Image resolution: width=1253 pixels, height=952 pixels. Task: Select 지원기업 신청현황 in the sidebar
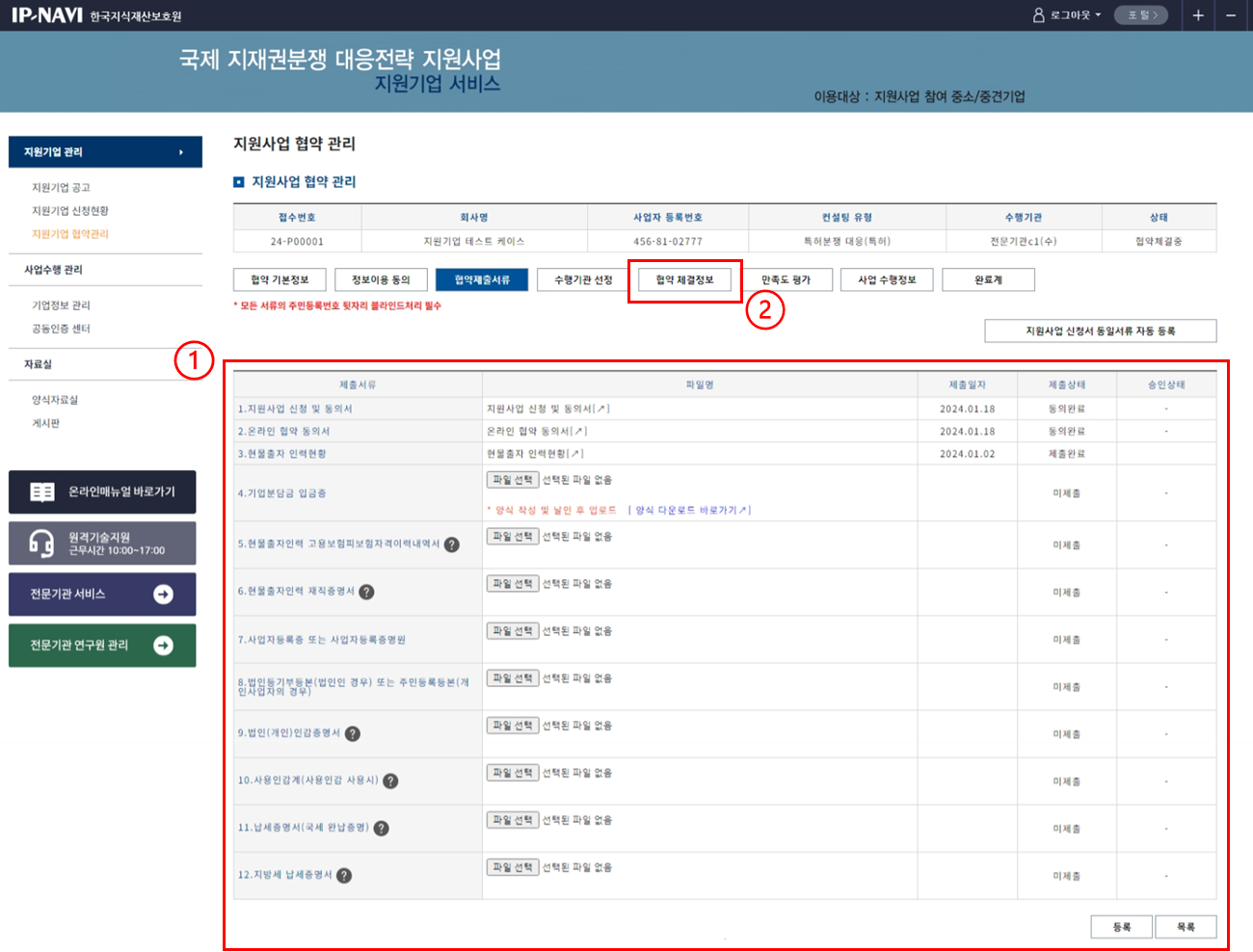pos(70,211)
